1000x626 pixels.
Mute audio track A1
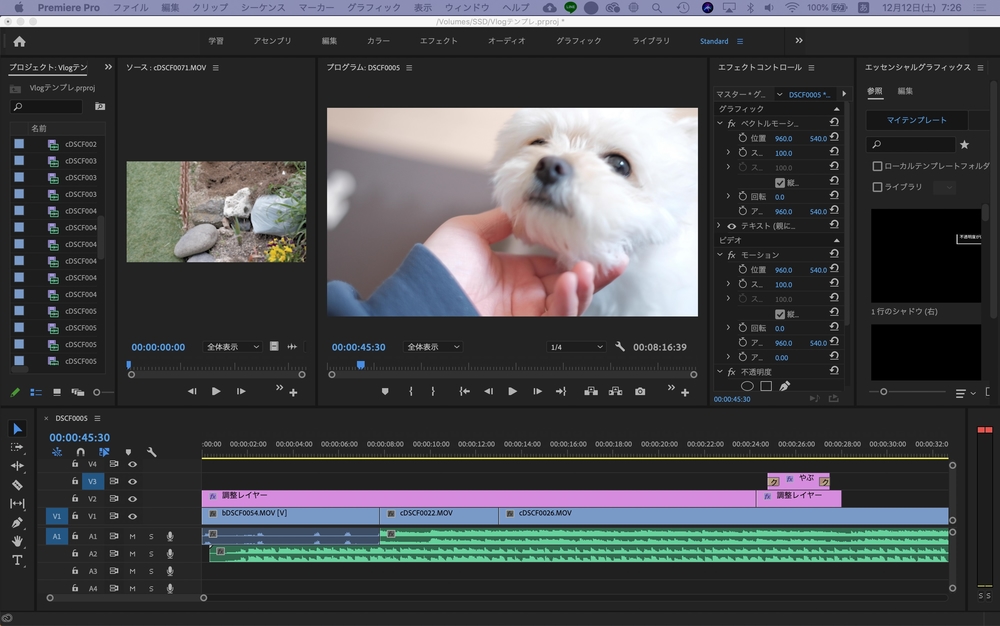133,536
